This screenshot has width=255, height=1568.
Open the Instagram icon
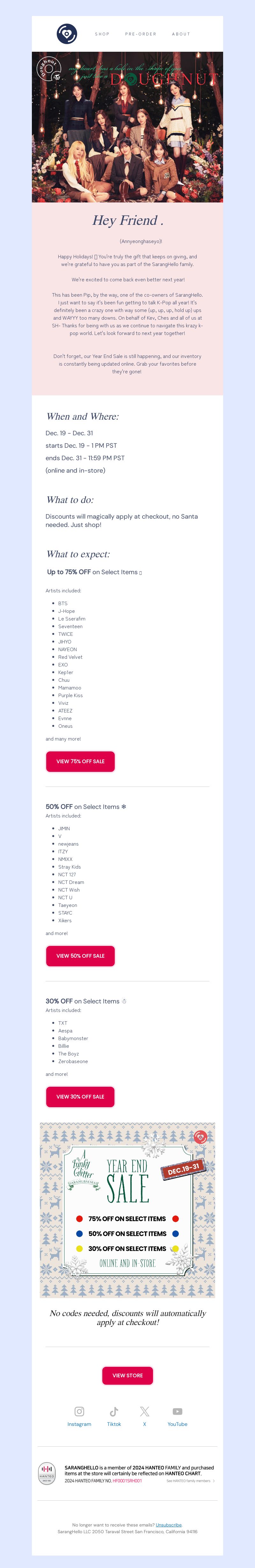[x=80, y=1411]
